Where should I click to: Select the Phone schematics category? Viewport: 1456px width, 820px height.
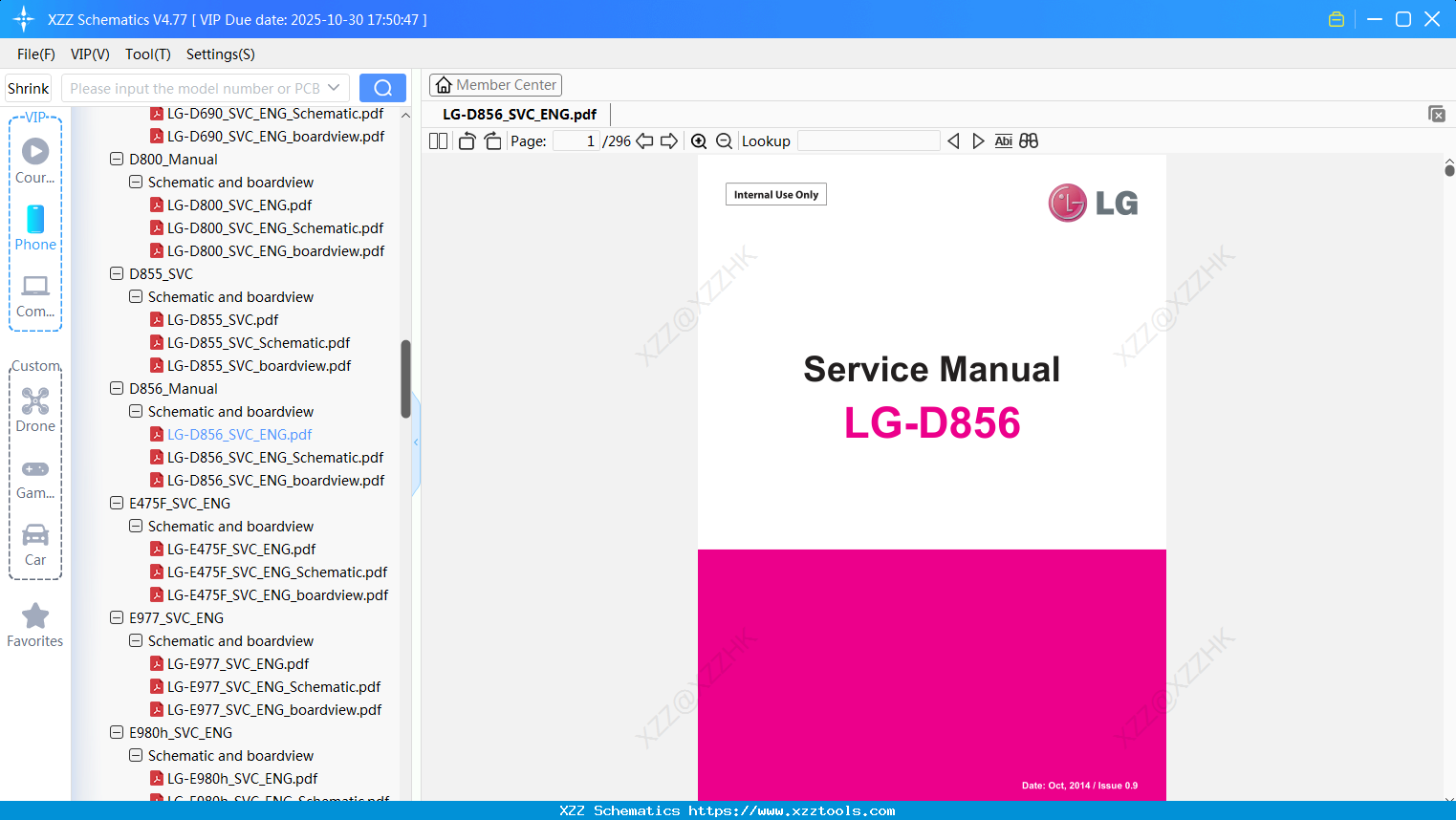35,229
